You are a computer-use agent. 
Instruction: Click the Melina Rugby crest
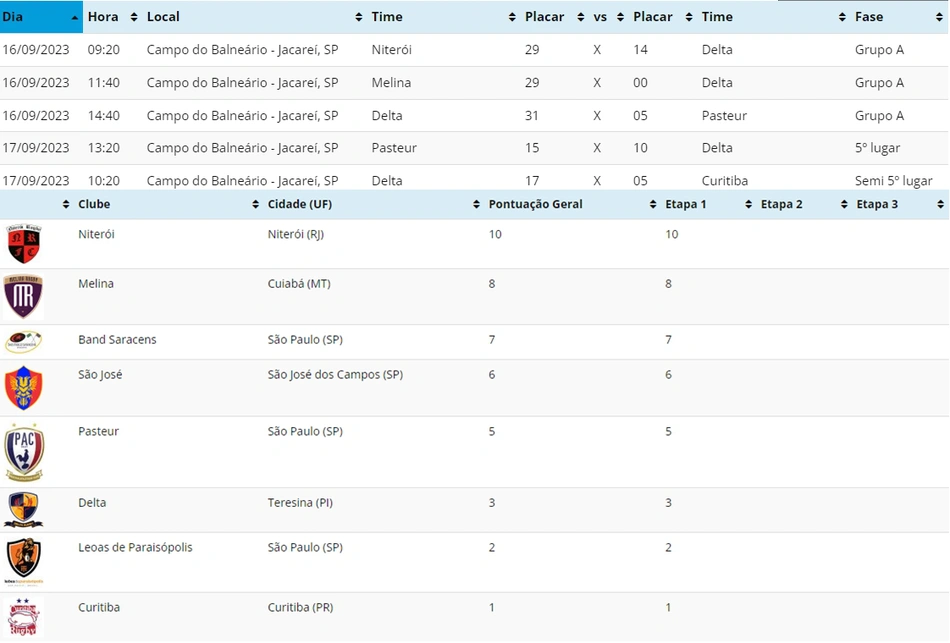[23, 296]
